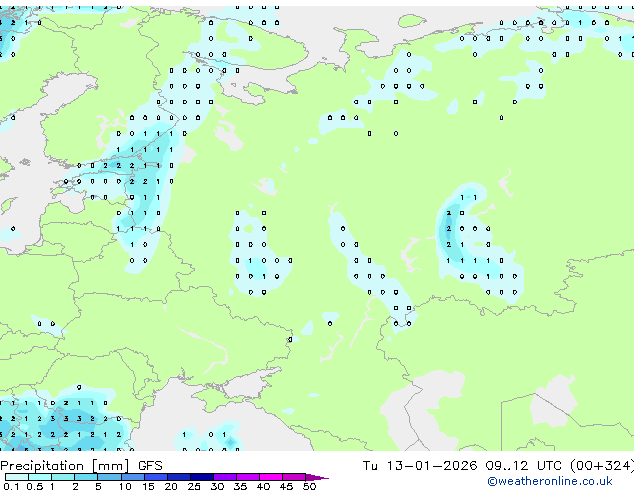Select the 'Tu 13-01-2026 09..12 UTC (00+324)' timestamp
The image size is (634, 490).
pos(498,466)
